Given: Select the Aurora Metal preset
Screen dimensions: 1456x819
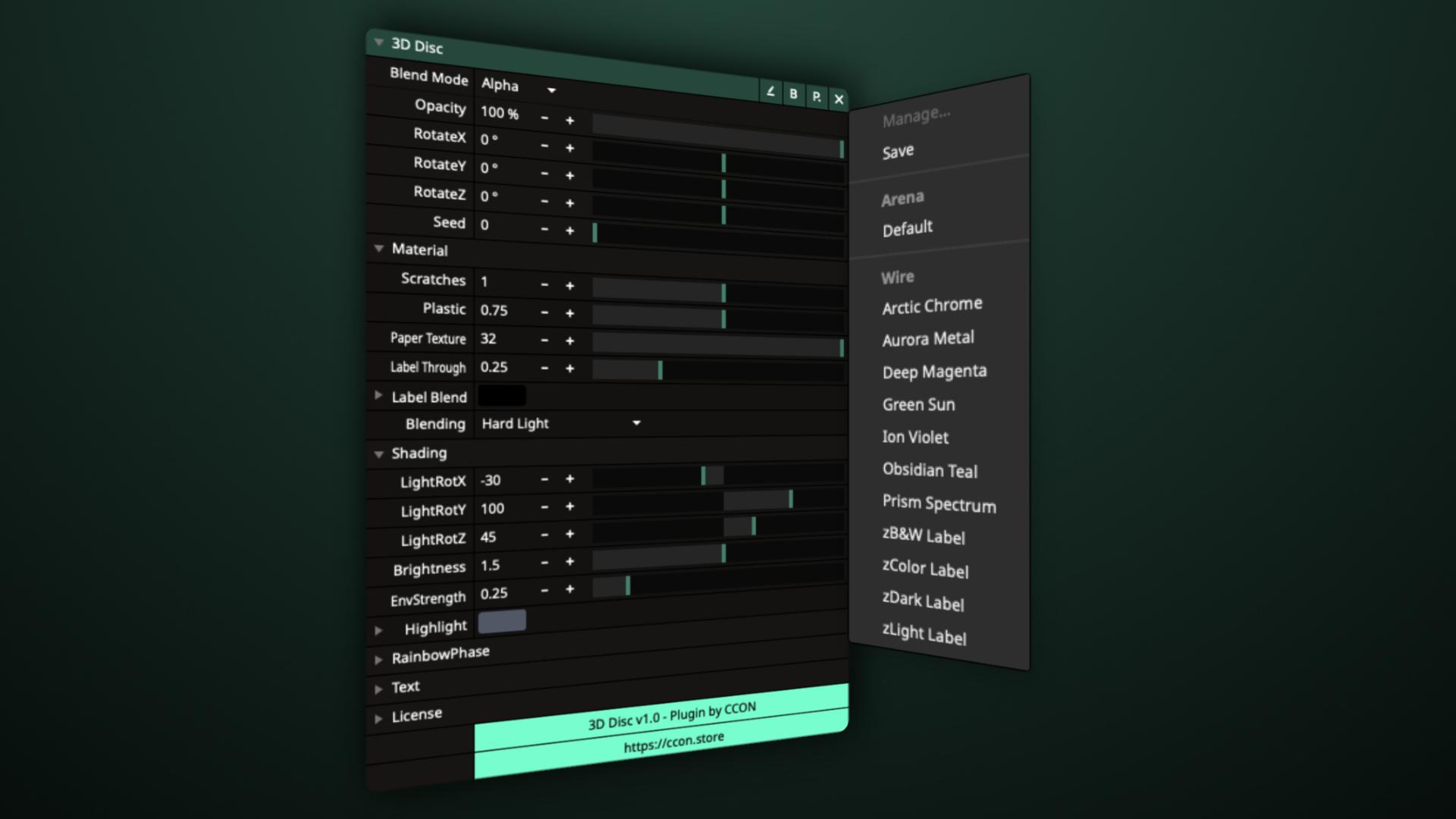Looking at the screenshot, I should pos(928,339).
